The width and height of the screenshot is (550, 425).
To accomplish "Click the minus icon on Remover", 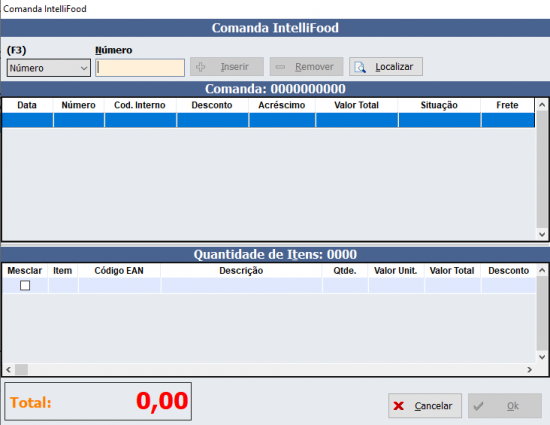I will (x=280, y=67).
